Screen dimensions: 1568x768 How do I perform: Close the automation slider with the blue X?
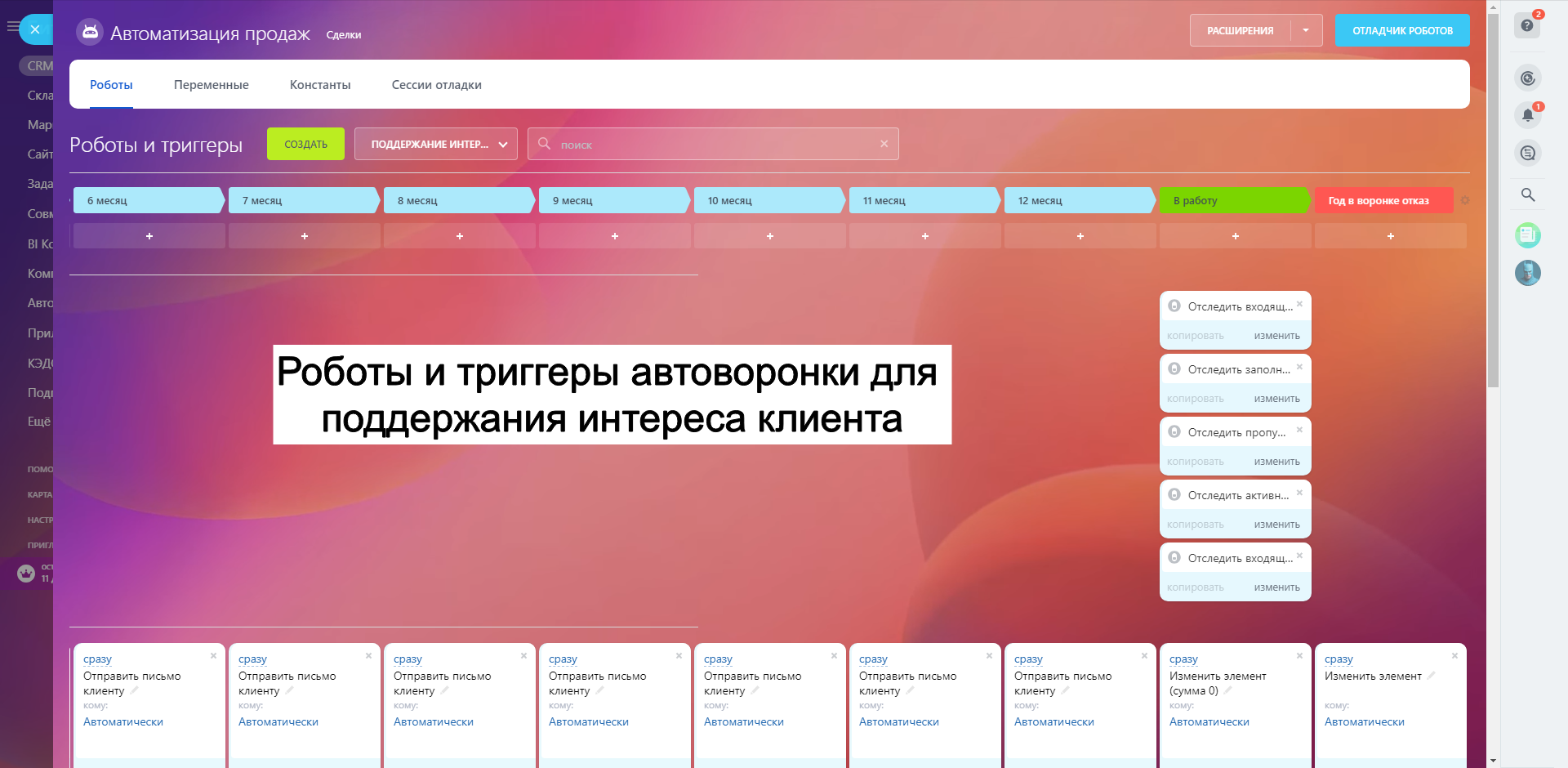[35, 29]
